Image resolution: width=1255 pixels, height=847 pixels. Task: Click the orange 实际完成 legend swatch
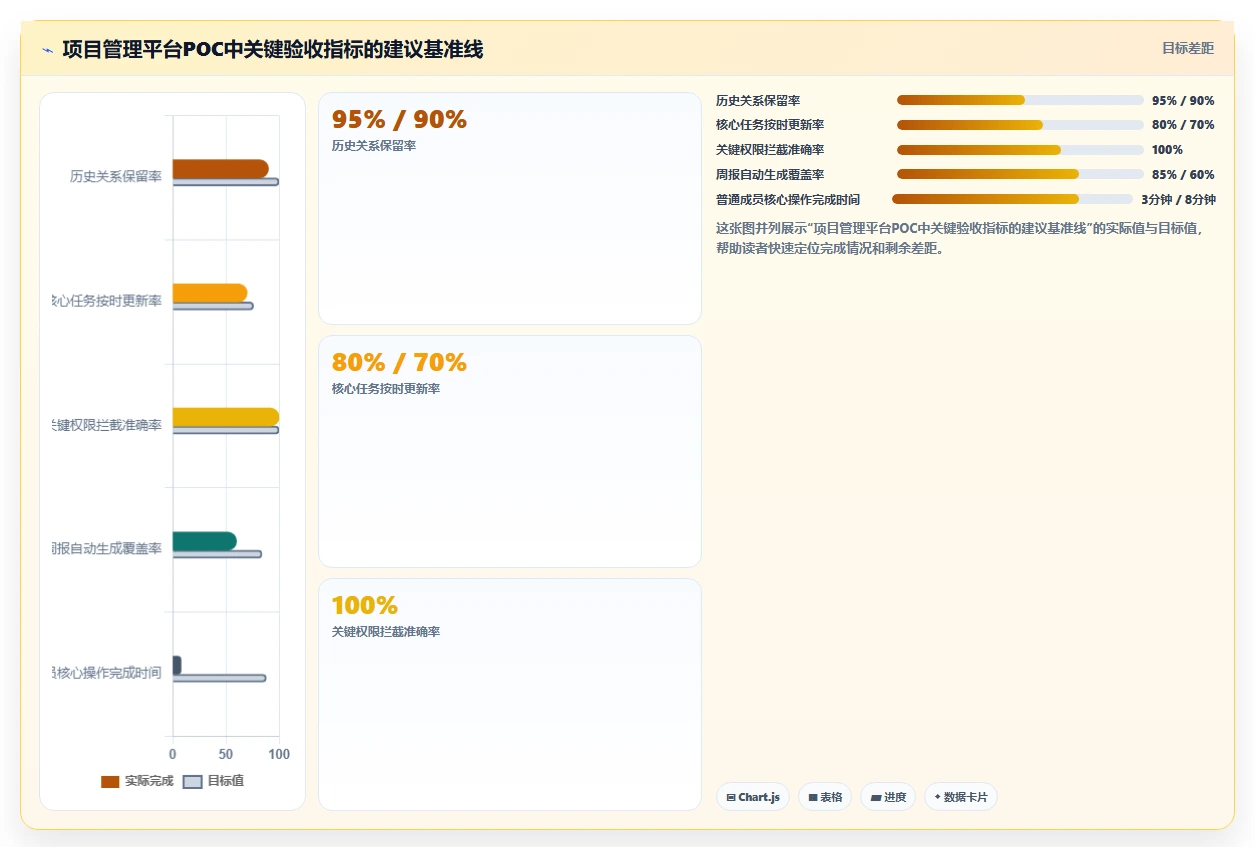coord(110,781)
